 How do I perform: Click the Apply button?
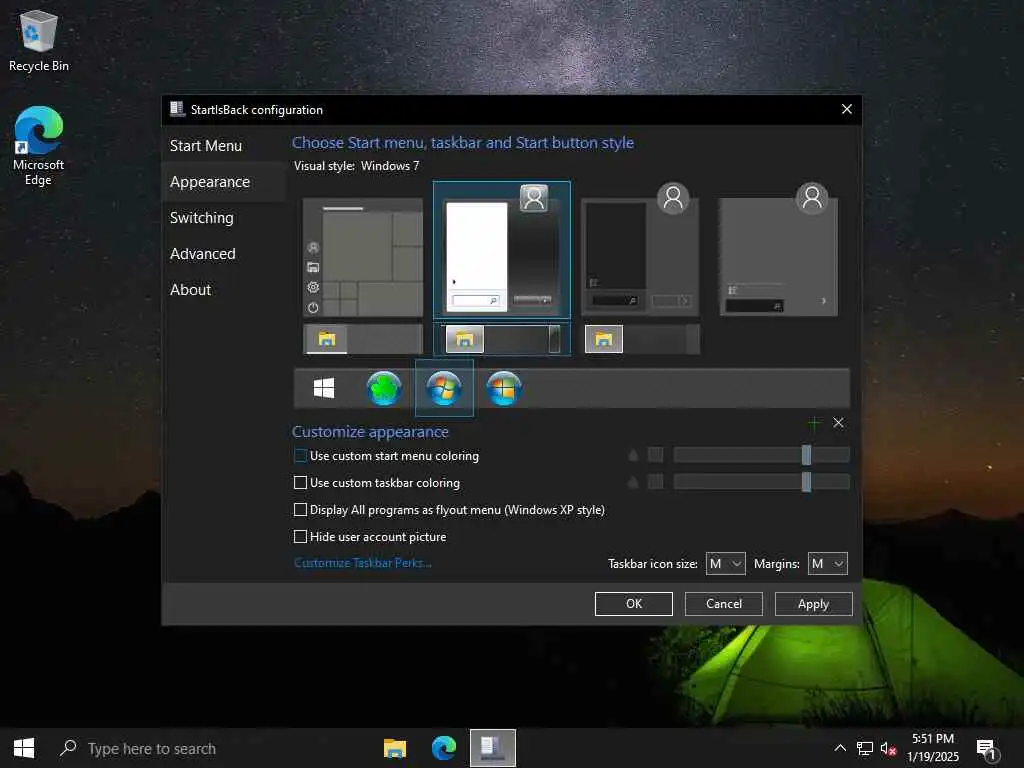pyautogui.click(x=814, y=603)
